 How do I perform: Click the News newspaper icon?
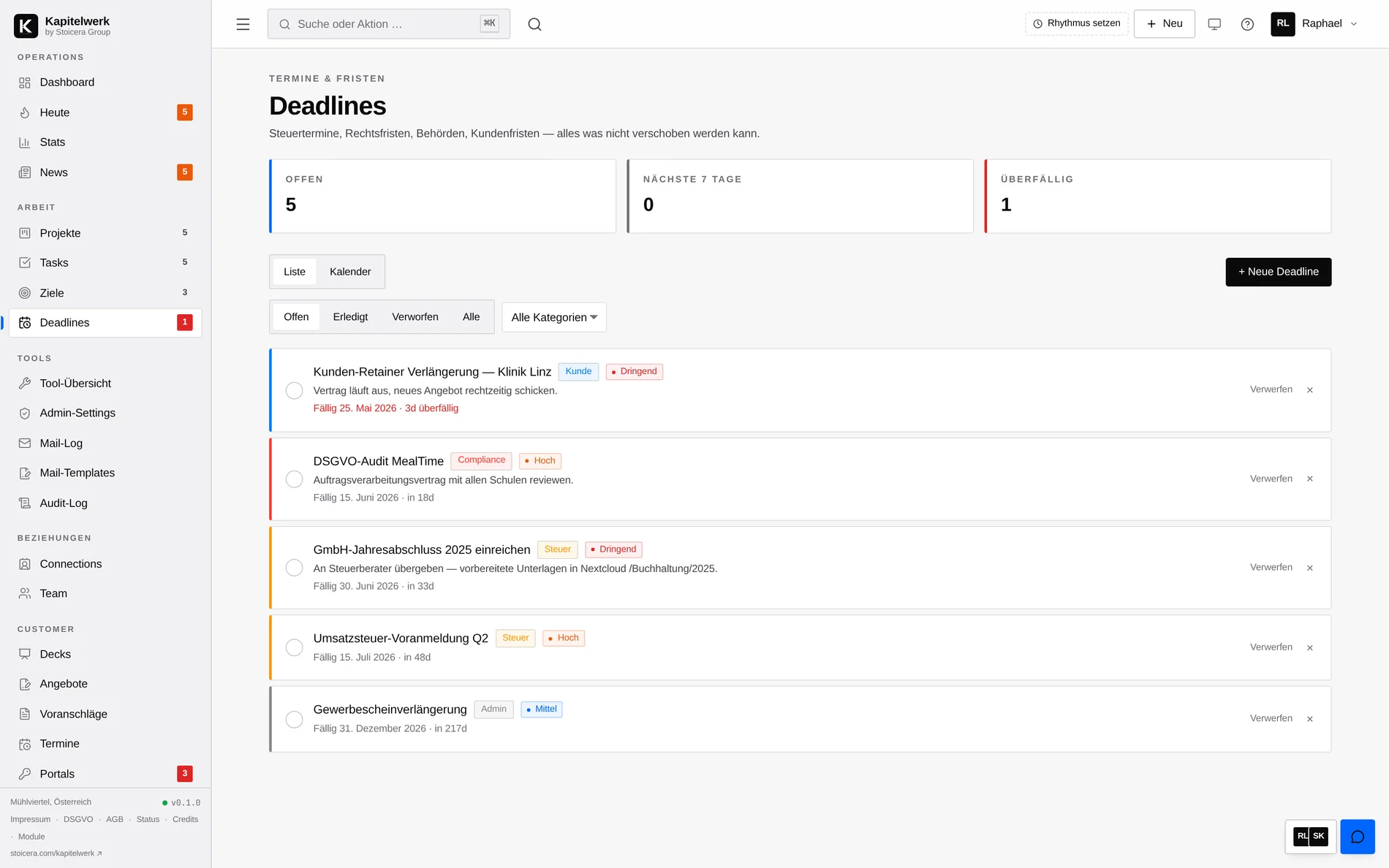[25, 172]
